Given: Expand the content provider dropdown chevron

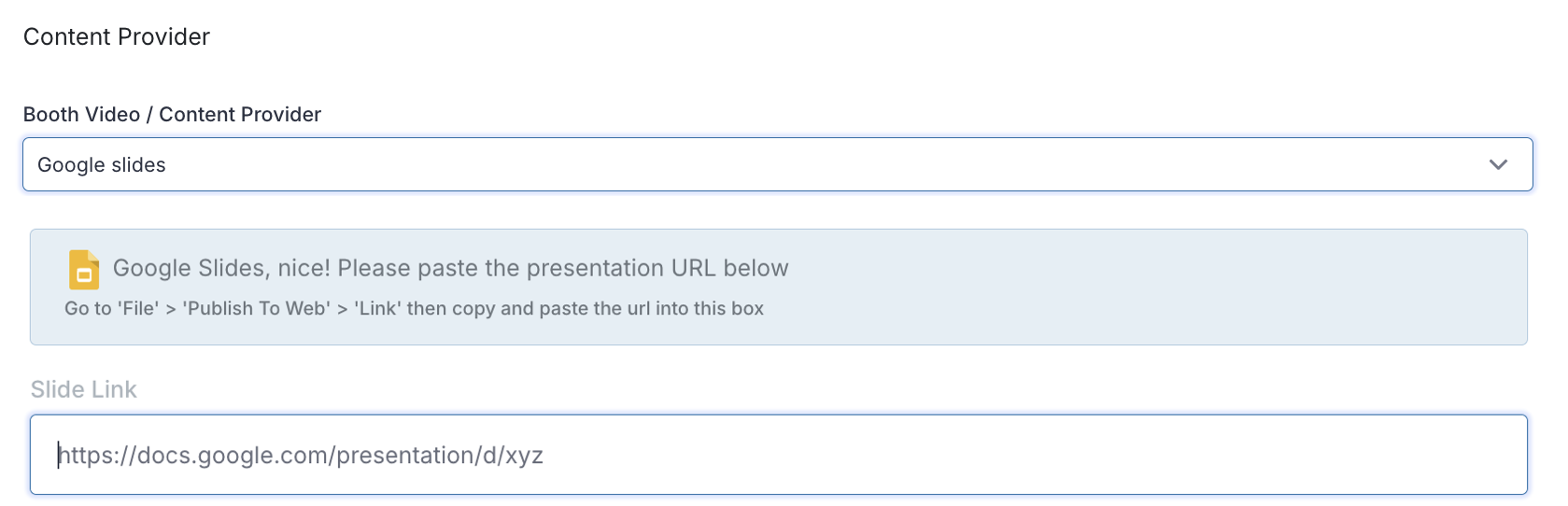Looking at the screenshot, I should click(x=1498, y=164).
